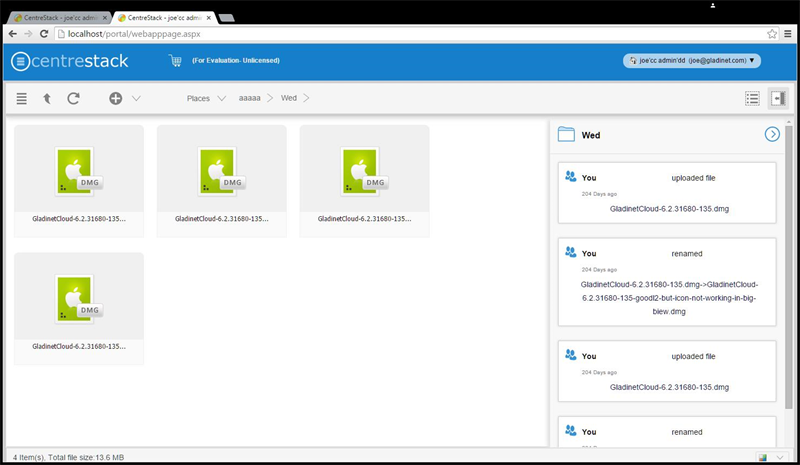Switch to list view
The image size is (800, 465).
coord(753,99)
